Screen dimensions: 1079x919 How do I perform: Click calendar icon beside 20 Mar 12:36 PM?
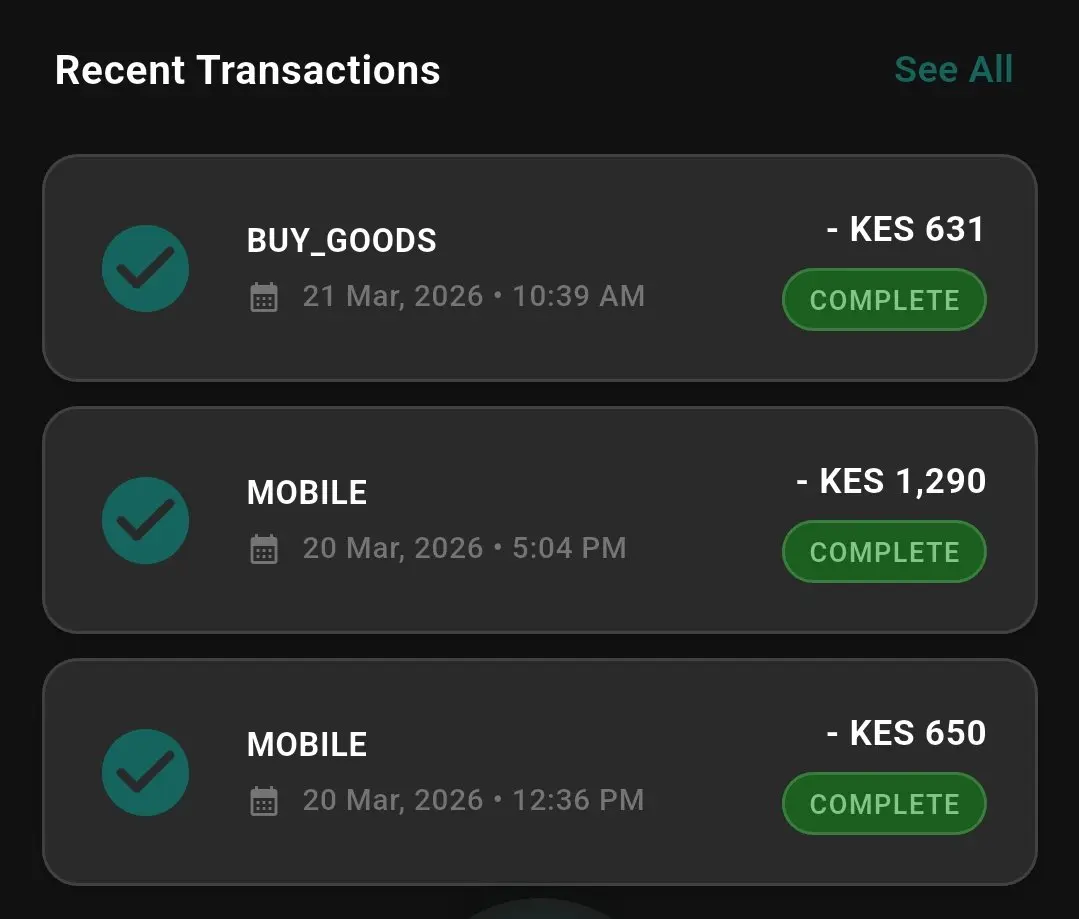click(264, 801)
